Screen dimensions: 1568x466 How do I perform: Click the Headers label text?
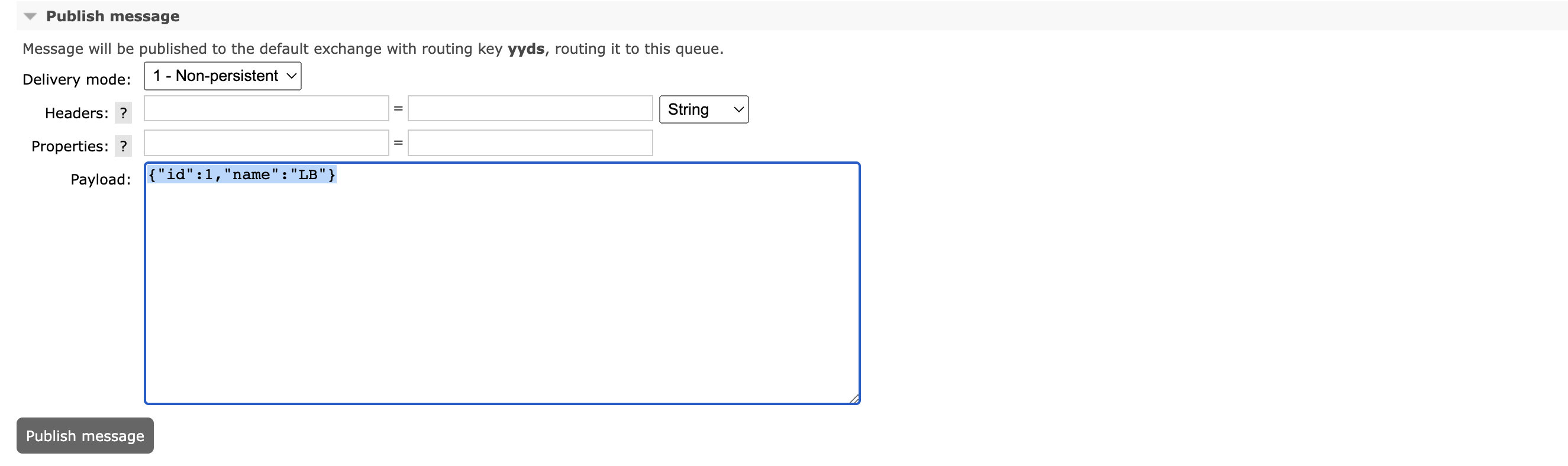[76, 113]
